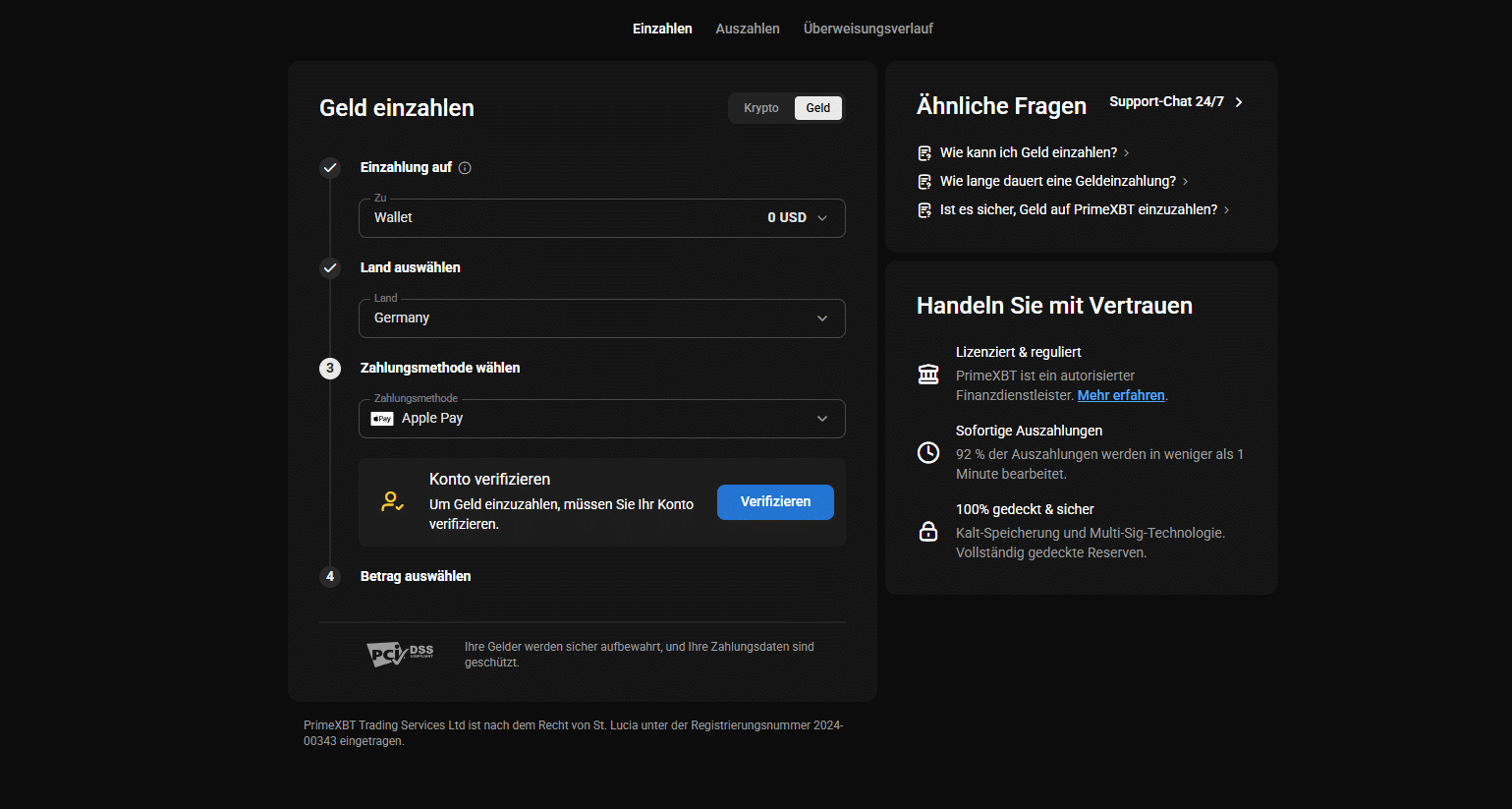Select the Geld toggle option

coord(818,108)
